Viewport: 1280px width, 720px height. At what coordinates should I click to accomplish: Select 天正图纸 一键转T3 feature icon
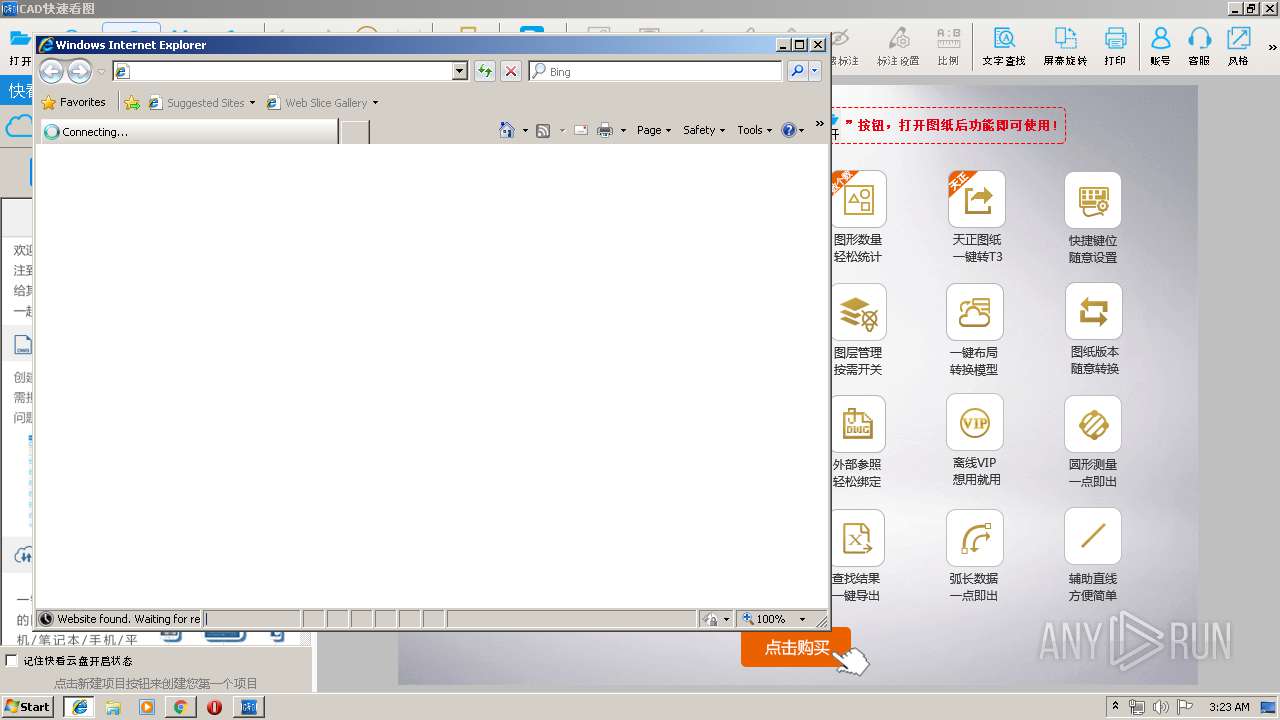977,199
